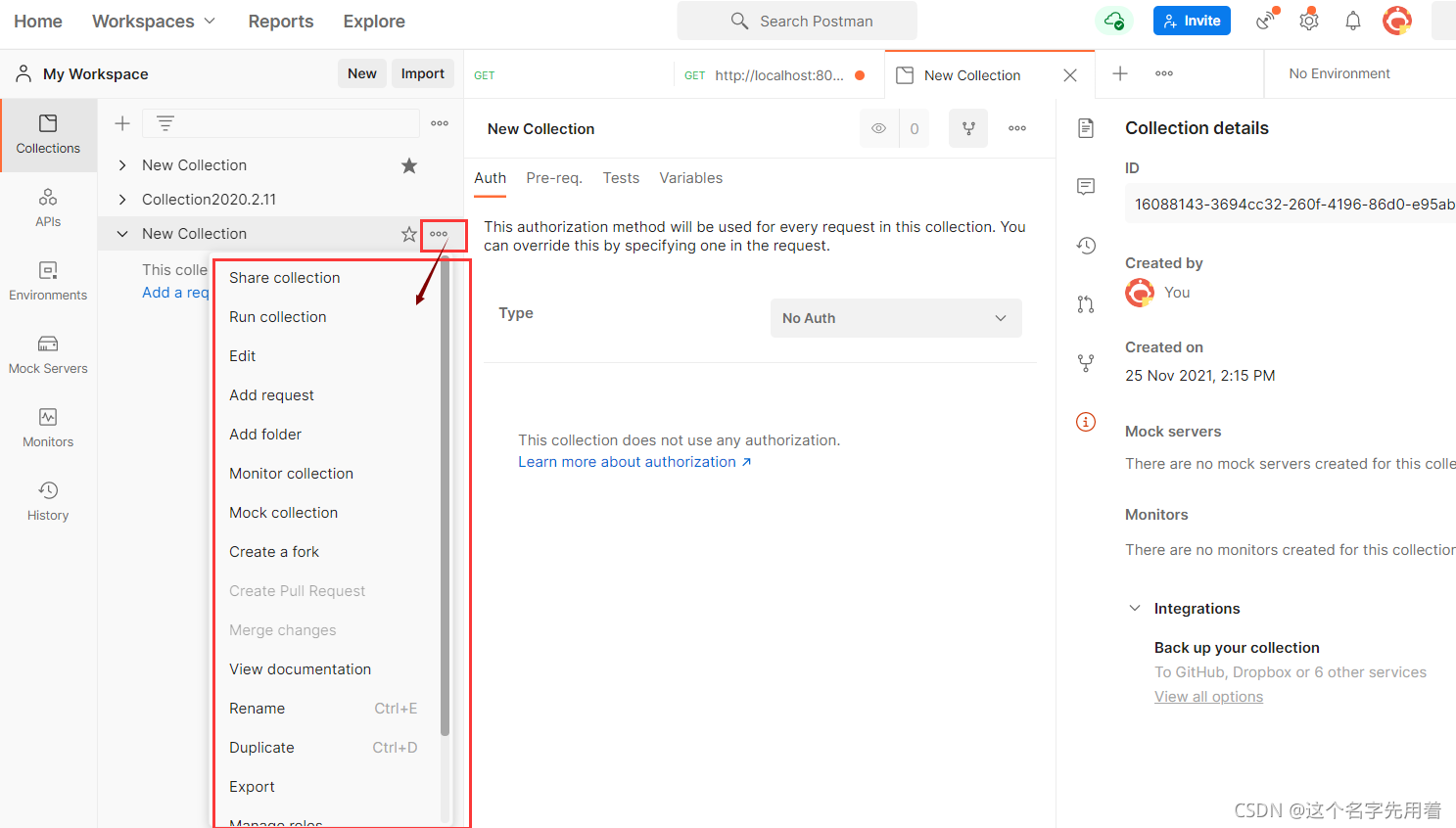Image resolution: width=1456 pixels, height=828 pixels.
Task: Open the View all options link
Action: coord(1208,697)
